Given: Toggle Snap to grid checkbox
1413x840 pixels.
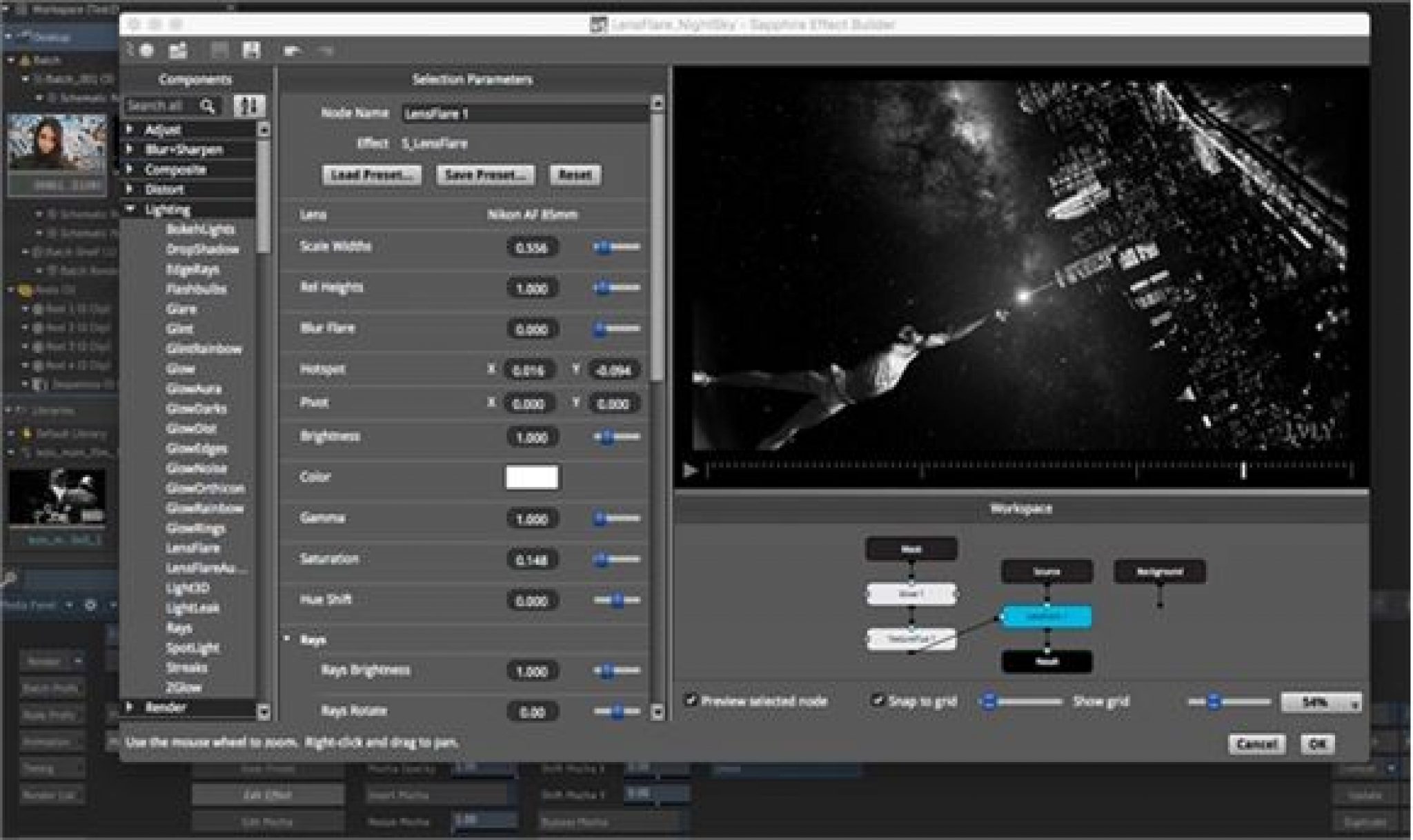Looking at the screenshot, I should [x=878, y=701].
